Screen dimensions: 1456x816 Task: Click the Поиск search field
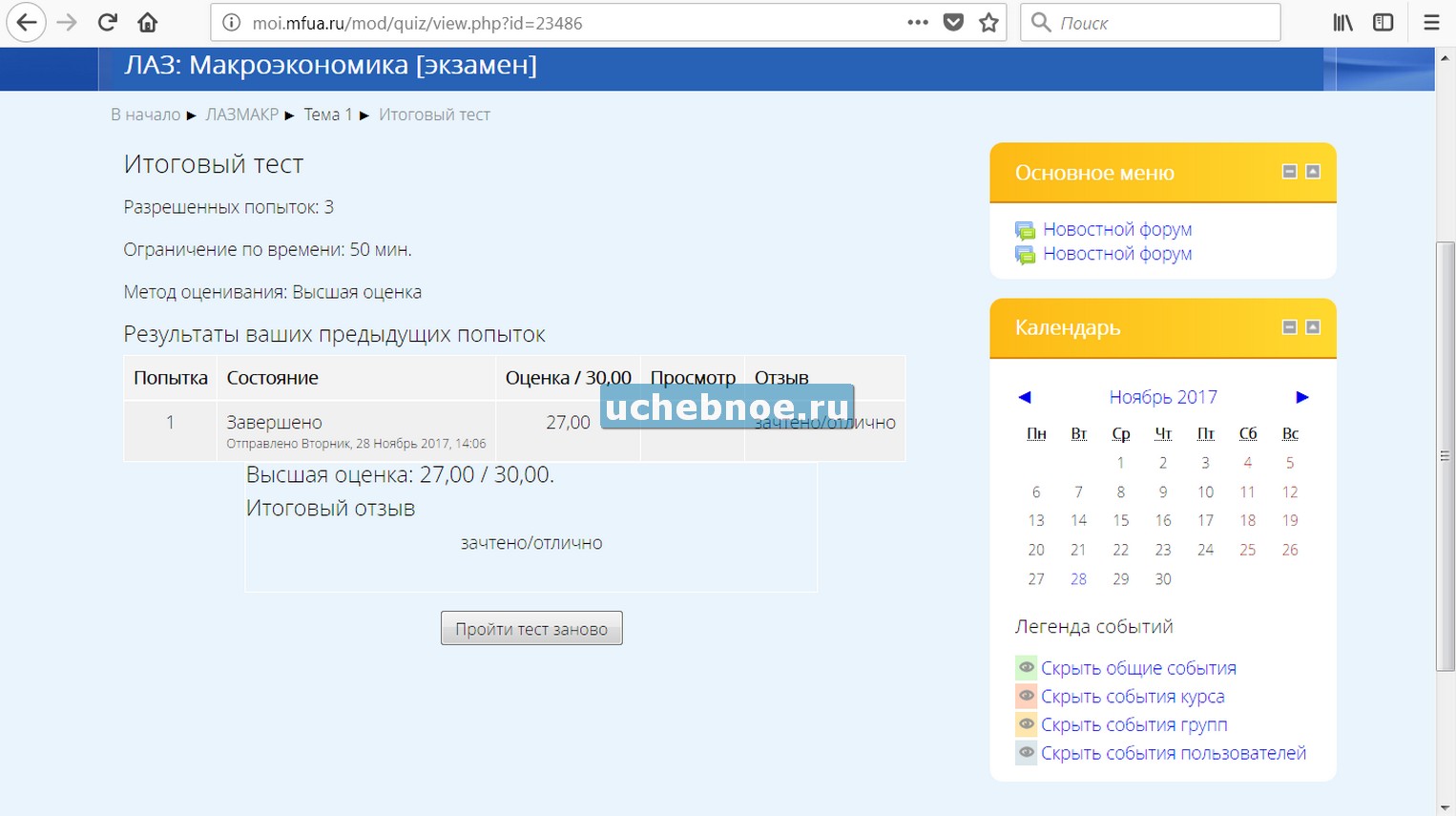click(x=1151, y=23)
